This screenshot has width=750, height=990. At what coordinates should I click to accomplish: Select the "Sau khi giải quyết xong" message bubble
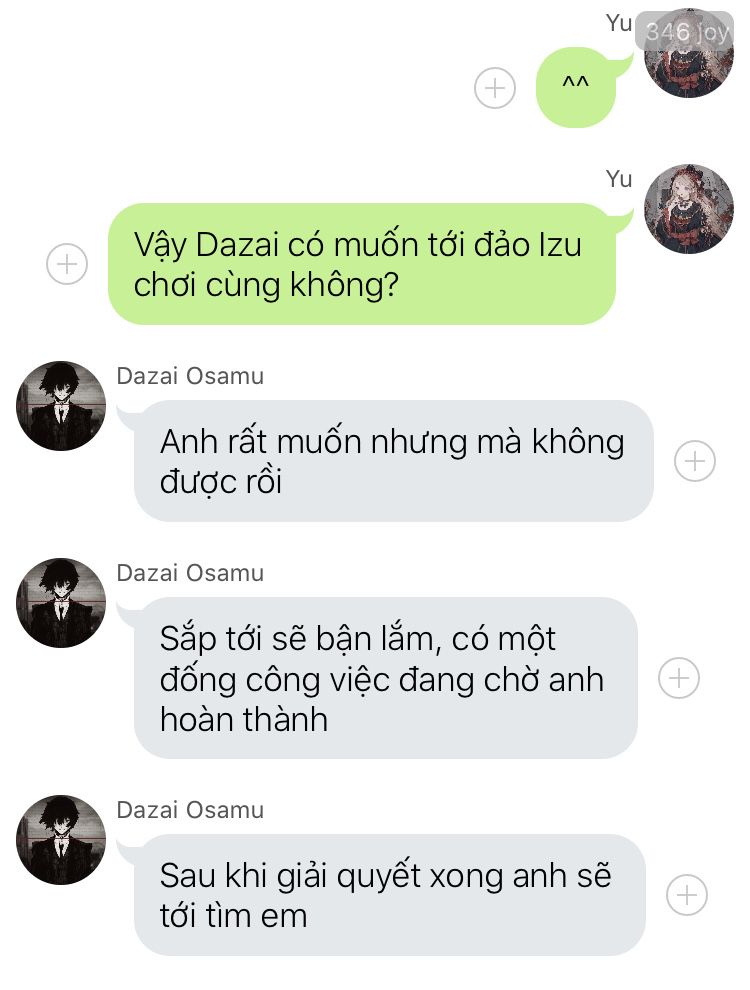(390, 895)
